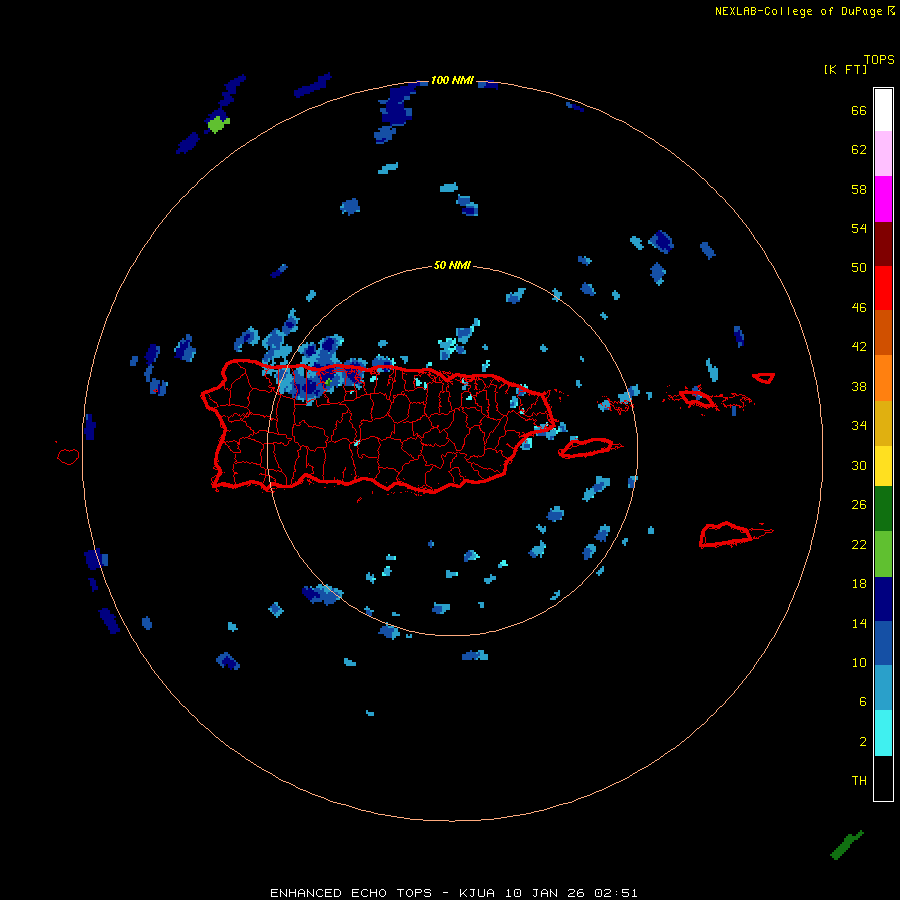Click the 30 legend value
The image size is (900, 900).
pyautogui.click(x=859, y=465)
